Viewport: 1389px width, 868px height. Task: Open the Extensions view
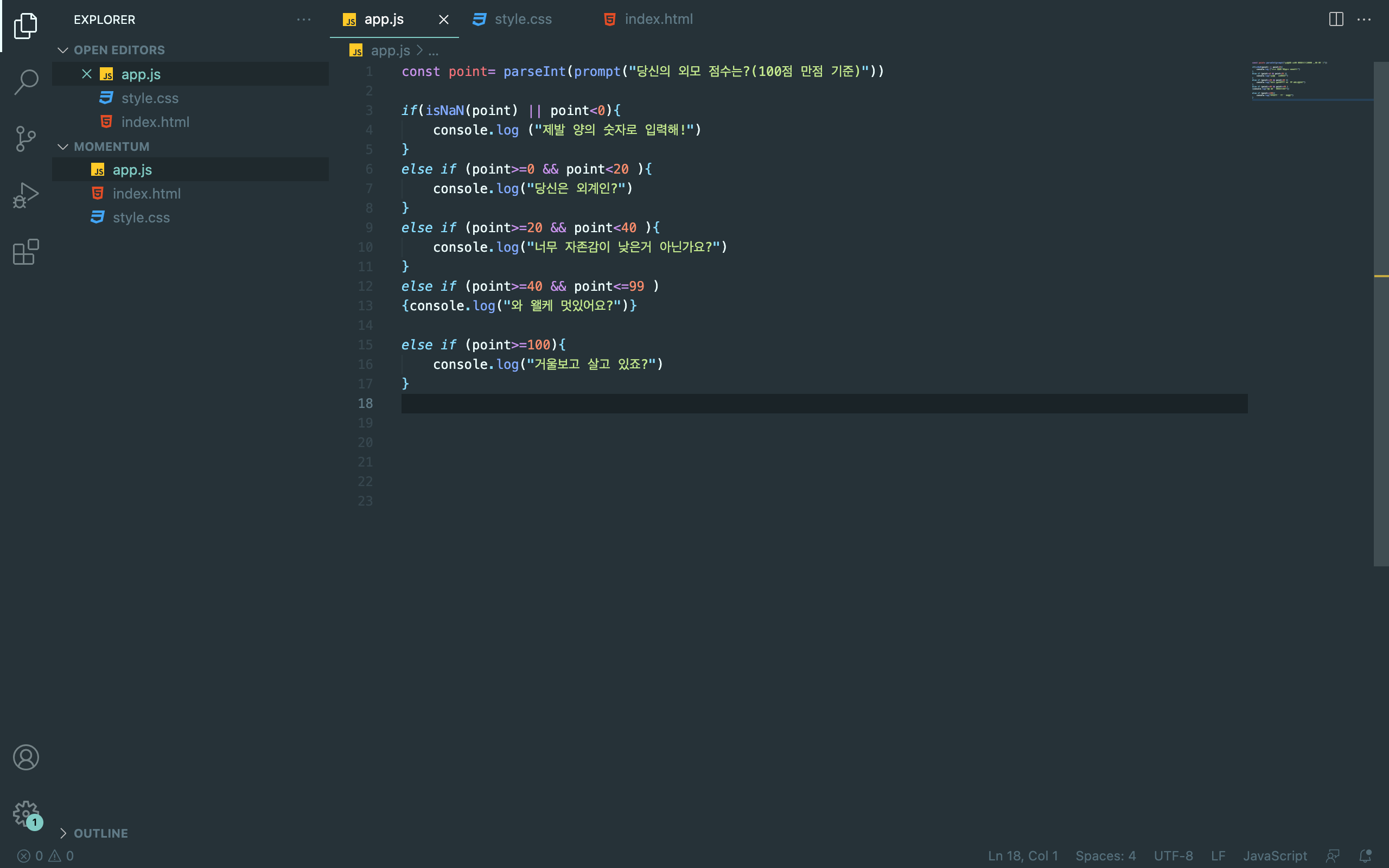26,252
